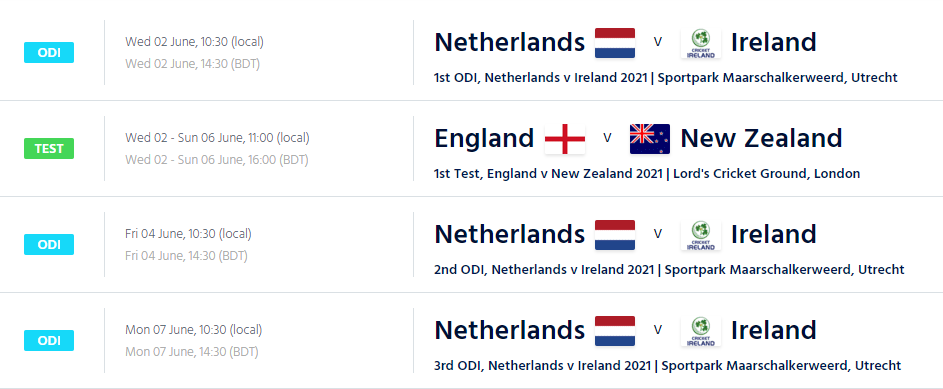943x389 pixels.
Task: Click Ireland team name in the 3rd ODI
Action: click(773, 331)
